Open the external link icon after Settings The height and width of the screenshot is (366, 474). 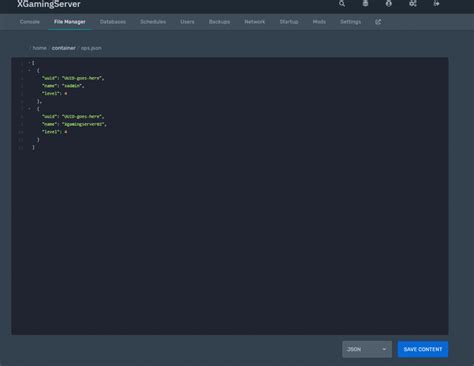(378, 22)
